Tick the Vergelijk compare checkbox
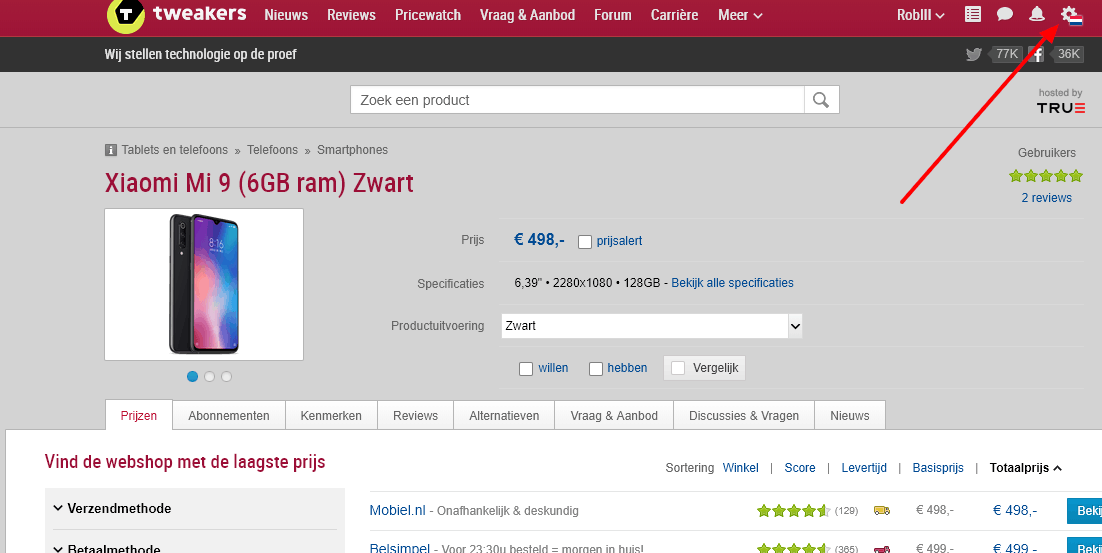Image resolution: width=1102 pixels, height=553 pixels. pyautogui.click(x=678, y=368)
